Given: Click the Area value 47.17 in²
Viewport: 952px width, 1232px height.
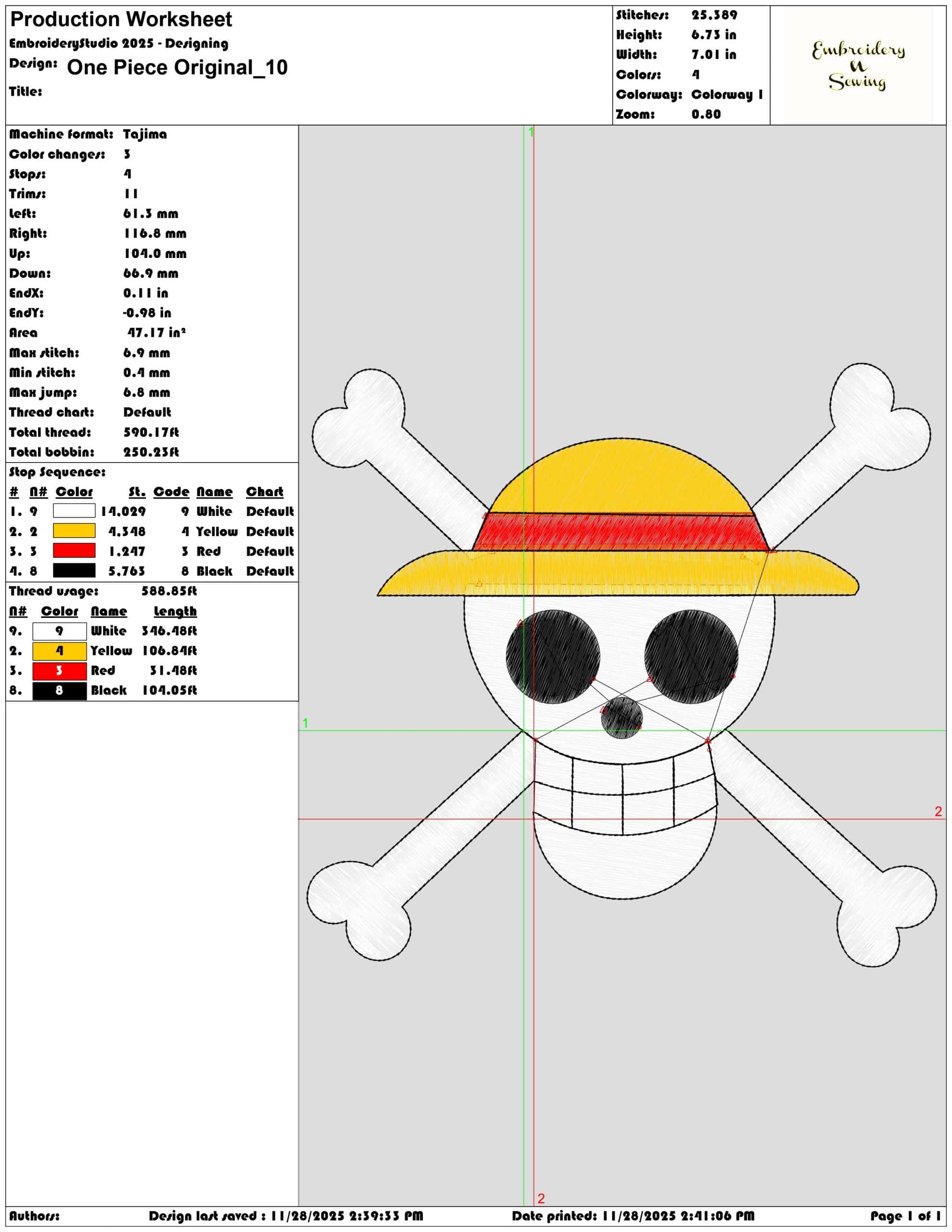Looking at the screenshot, I should (156, 332).
